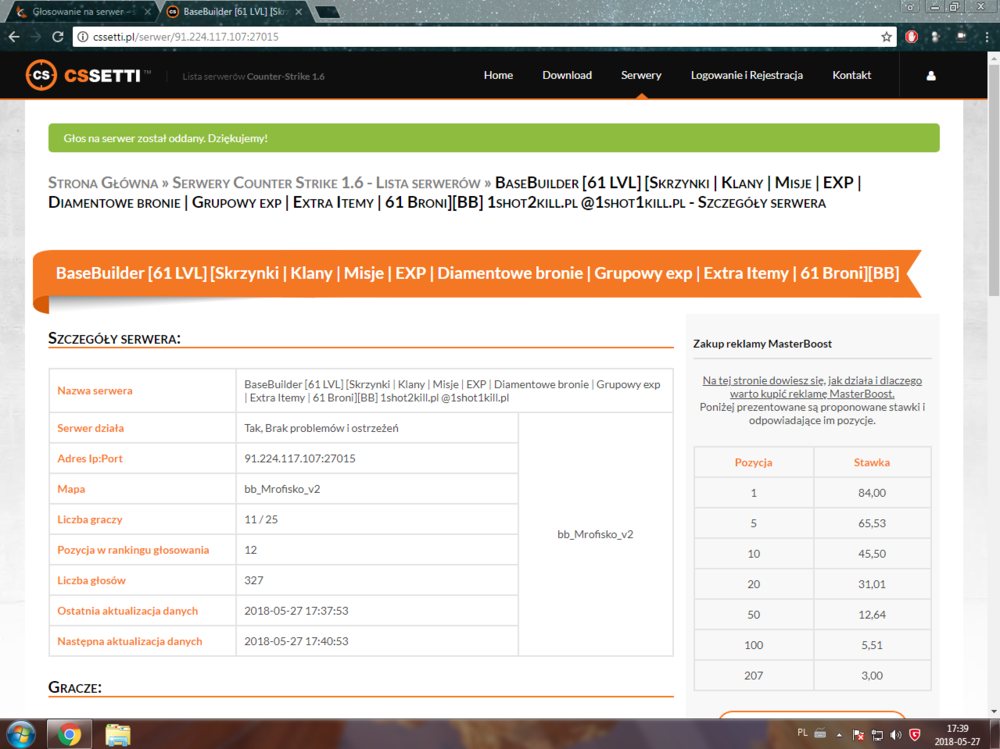Click the site info icon in address bar
Viewport: 1000px width, 749px height.
pos(82,37)
